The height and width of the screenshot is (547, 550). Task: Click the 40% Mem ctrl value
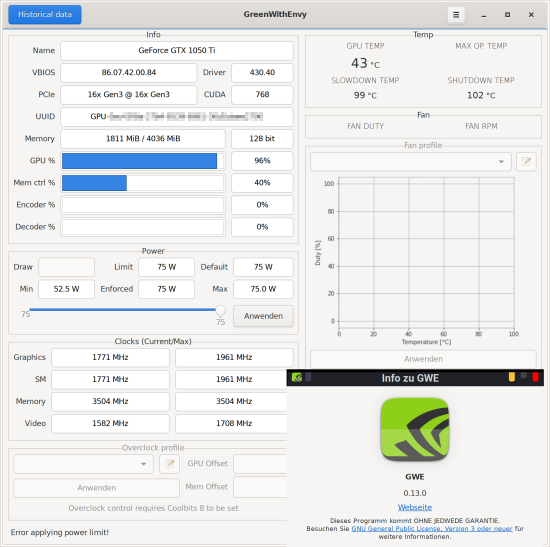click(x=262, y=183)
